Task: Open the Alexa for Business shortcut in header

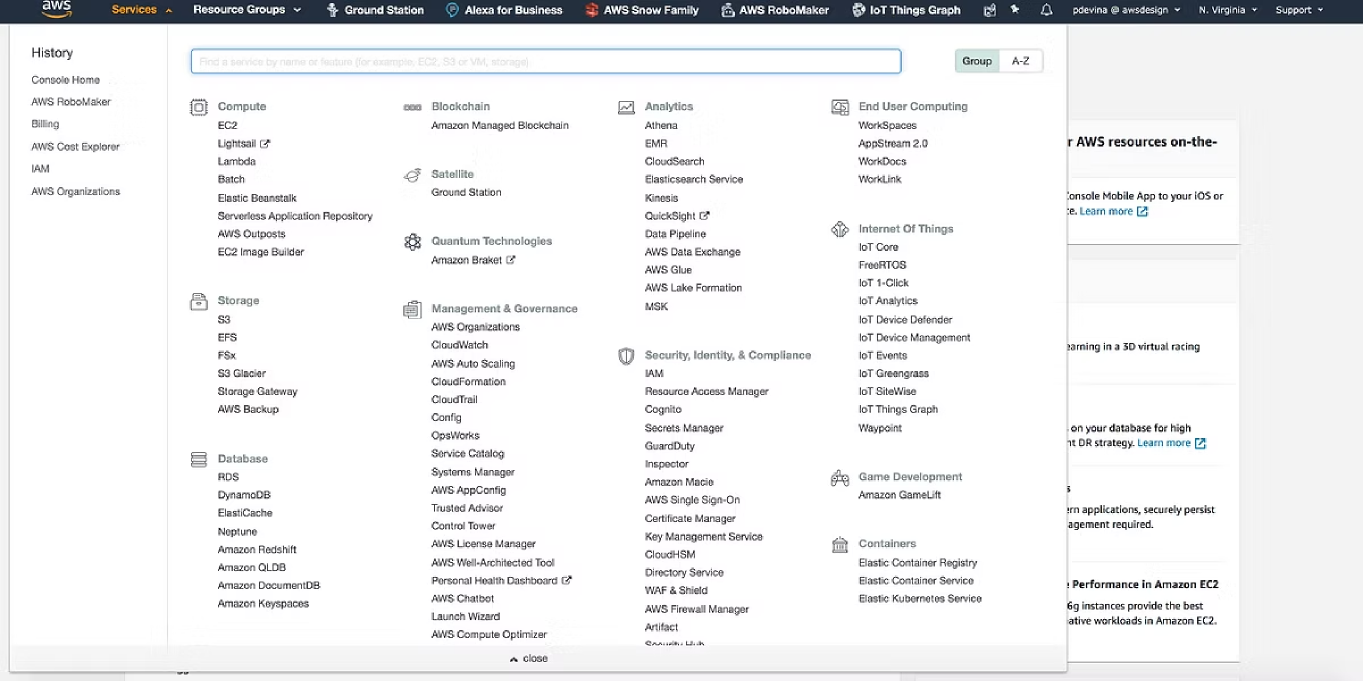Action: pos(504,10)
